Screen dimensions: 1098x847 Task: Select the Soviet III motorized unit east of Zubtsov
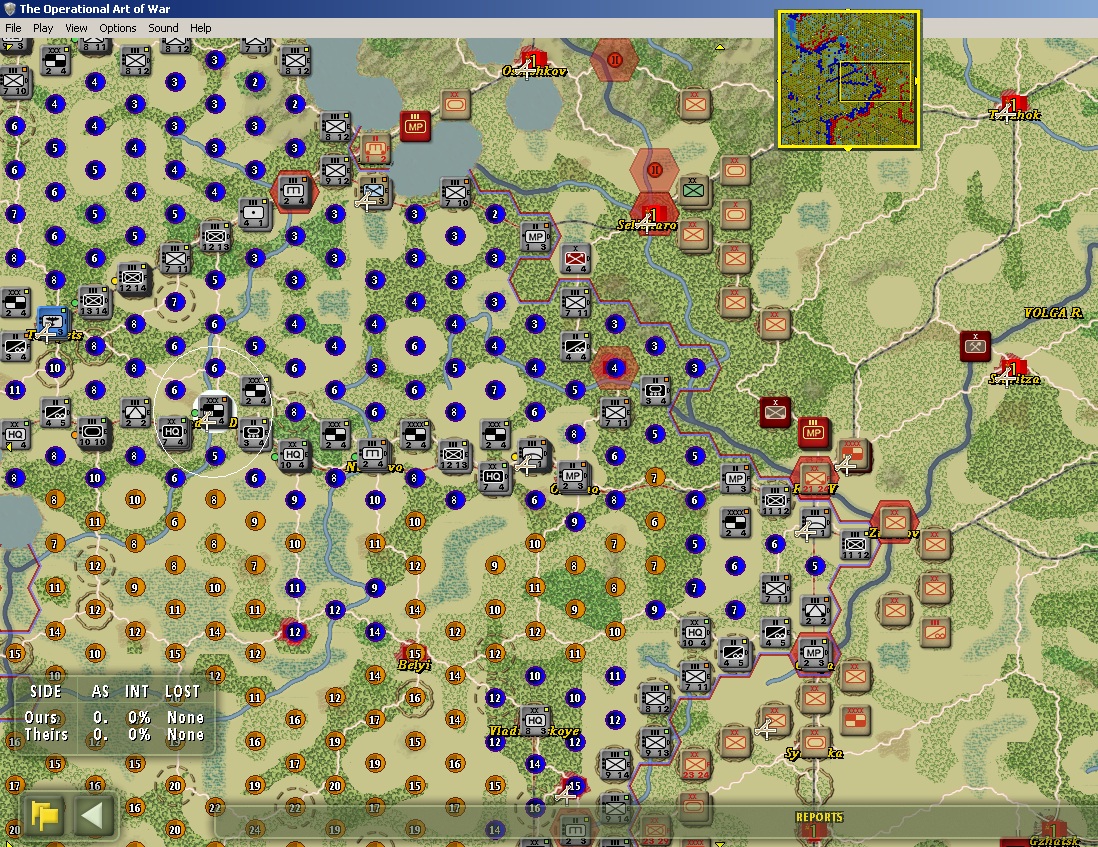[x=936, y=631]
